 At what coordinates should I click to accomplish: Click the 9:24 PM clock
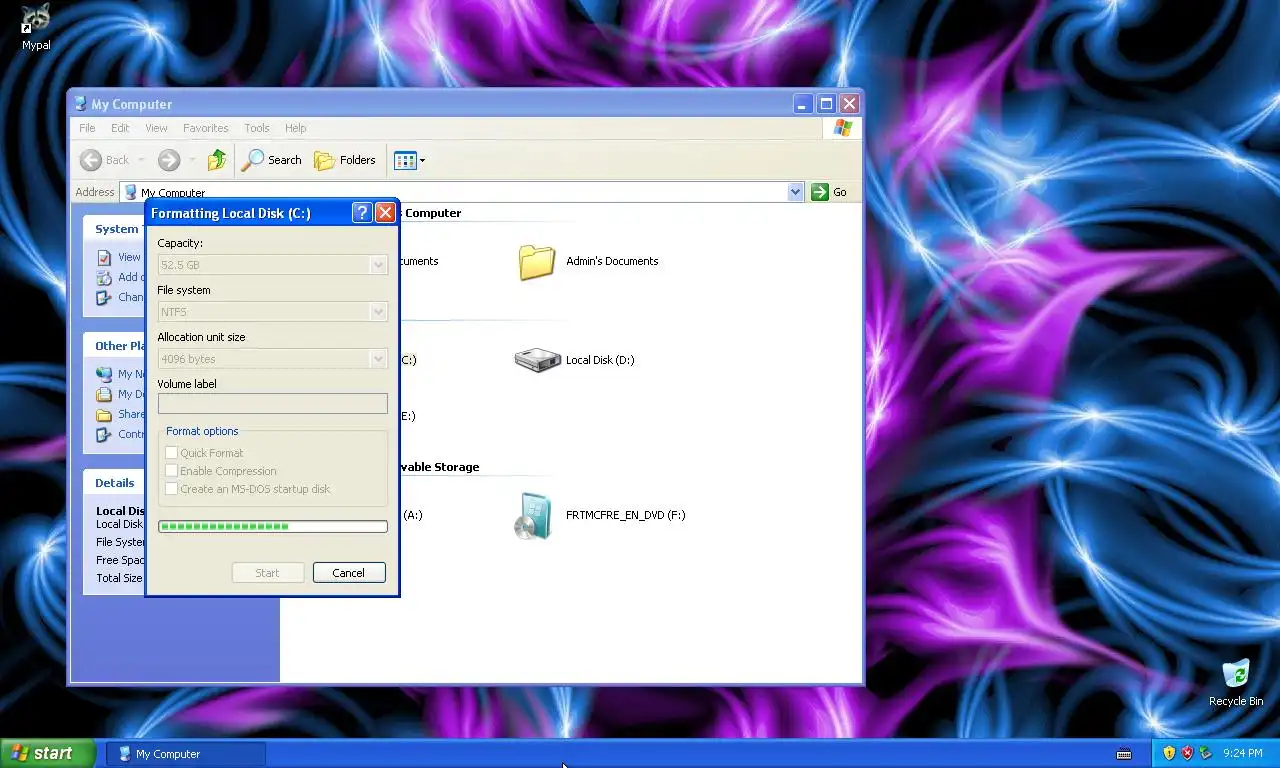tap(1242, 753)
